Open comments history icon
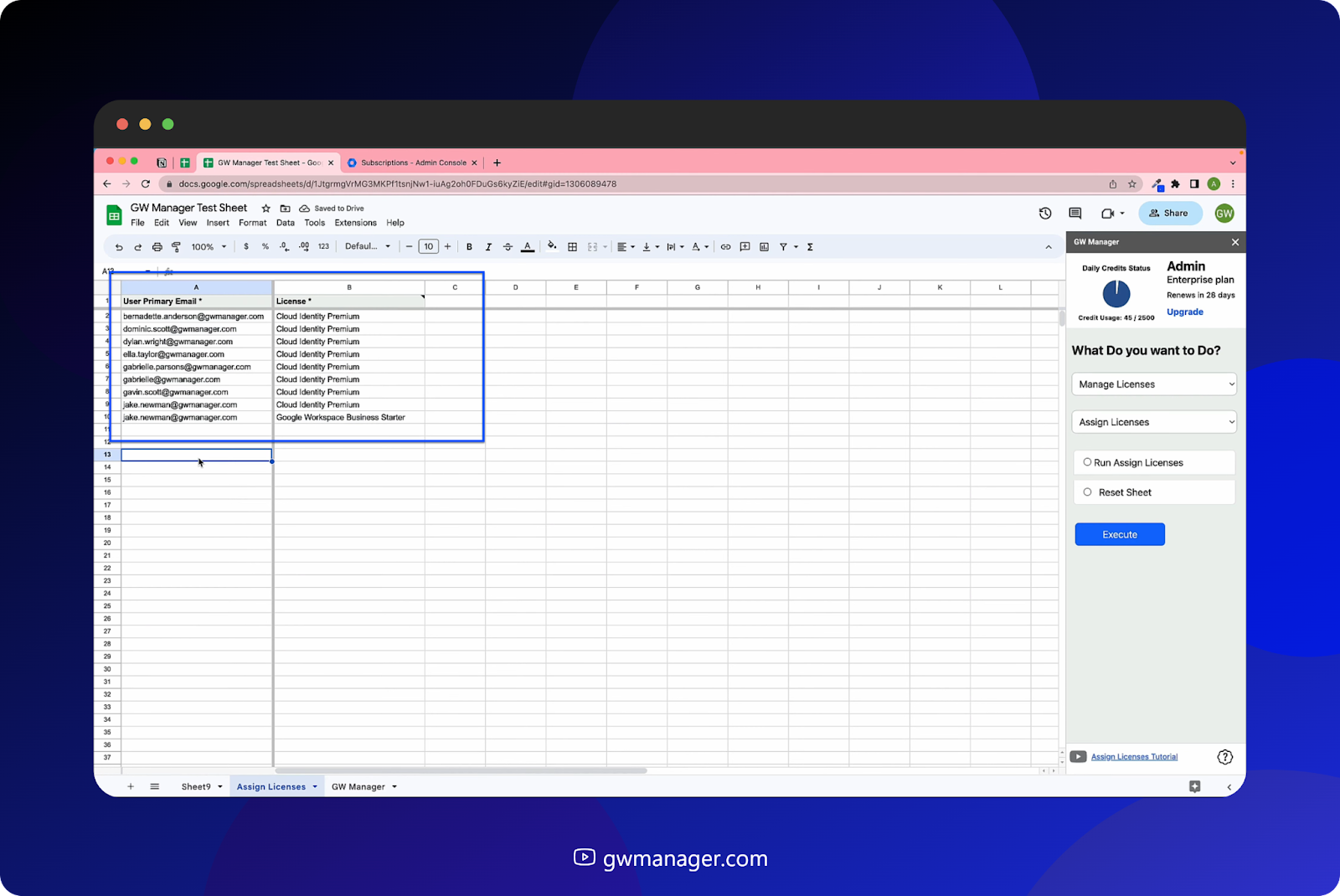 tap(1075, 214)
